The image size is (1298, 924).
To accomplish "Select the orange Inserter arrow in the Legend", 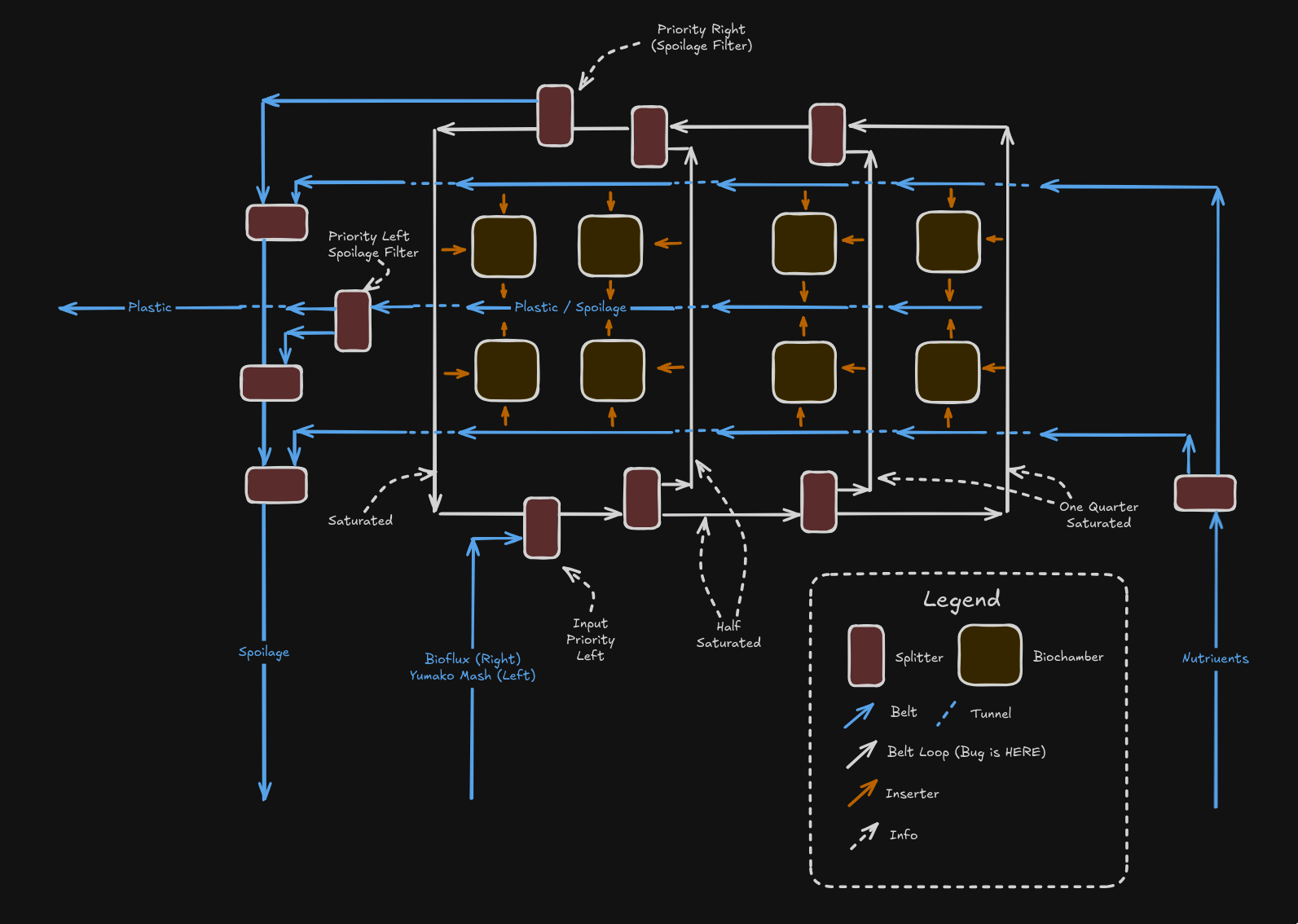I will [x=862, y=793].
